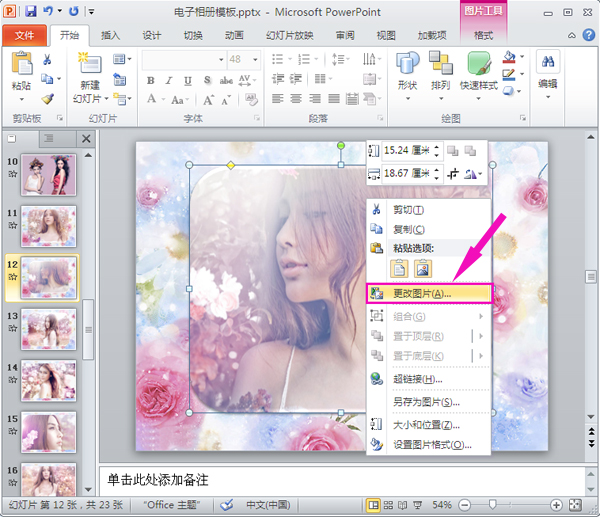Click the New Slide icon
Screen dimensions: 600x517
pyautogui.click(x=90, y=63)
